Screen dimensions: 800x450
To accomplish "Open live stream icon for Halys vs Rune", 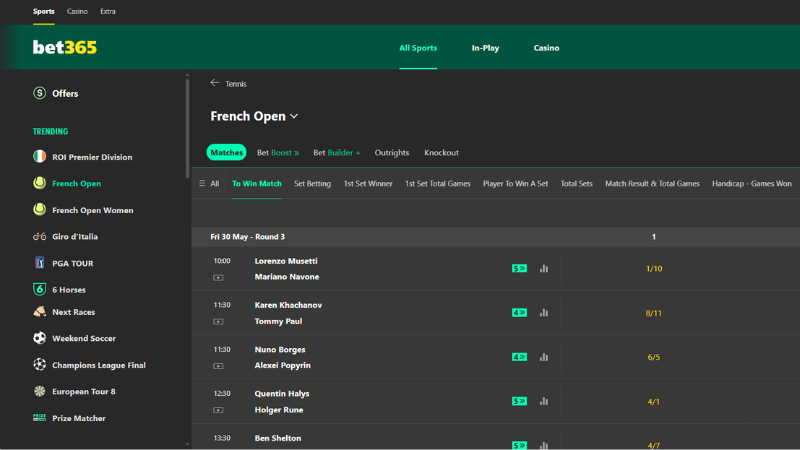I will pos(218,410).
